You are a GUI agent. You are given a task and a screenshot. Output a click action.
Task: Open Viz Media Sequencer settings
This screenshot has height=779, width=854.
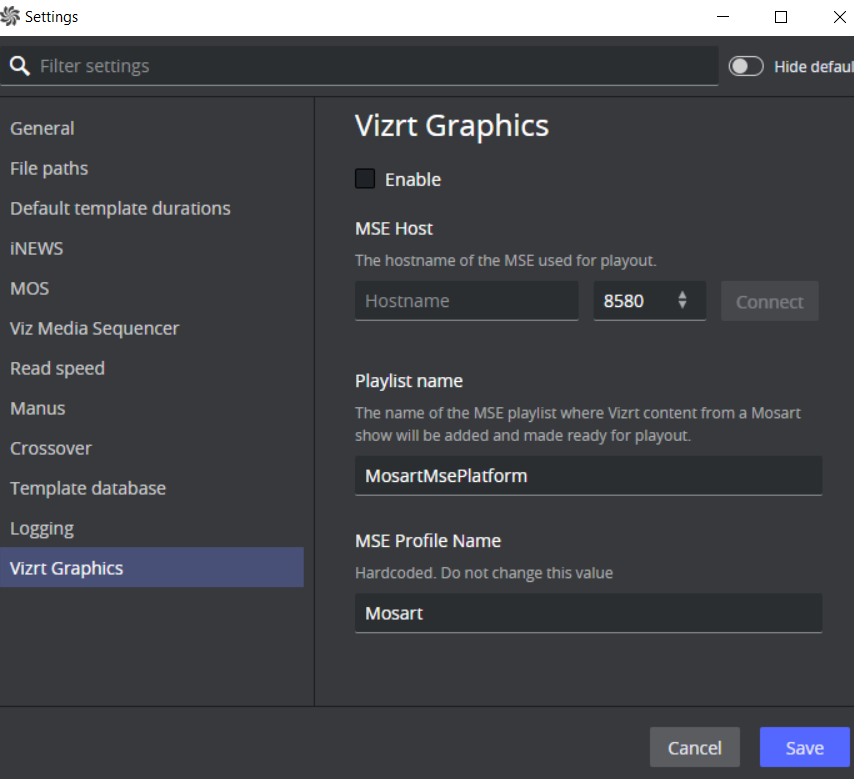pos(94,328)
